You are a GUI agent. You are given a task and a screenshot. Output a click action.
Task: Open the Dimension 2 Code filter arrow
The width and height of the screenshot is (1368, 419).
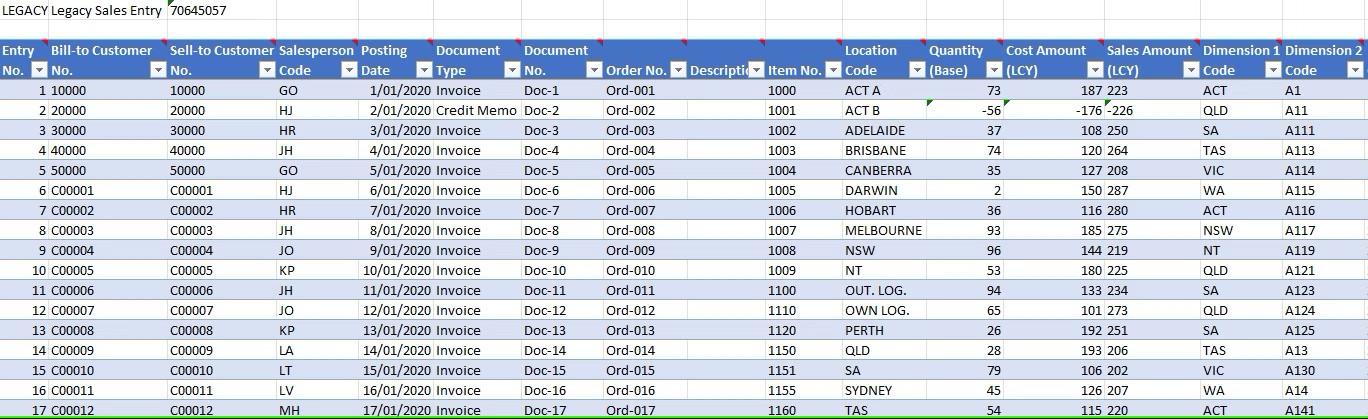point(1355,70)
